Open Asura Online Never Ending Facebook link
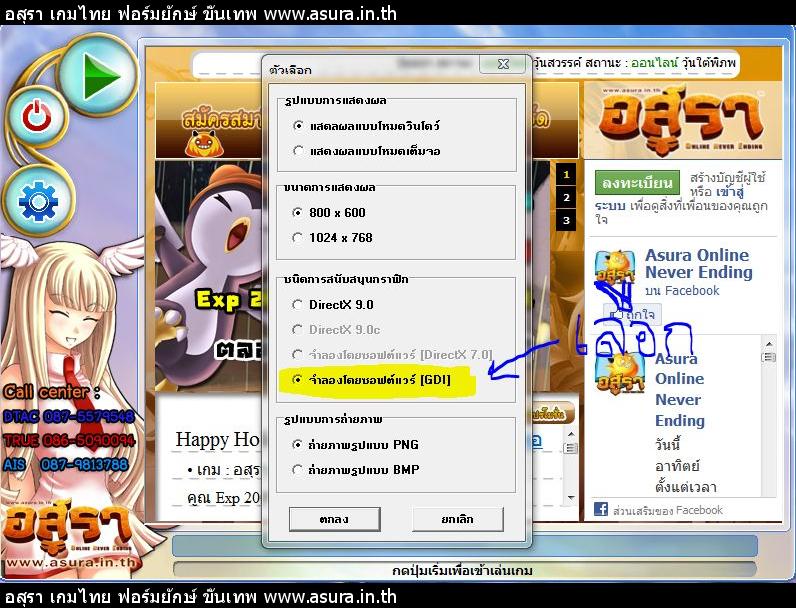This screenshot has width=796, height=608. (x=699, y=263)
